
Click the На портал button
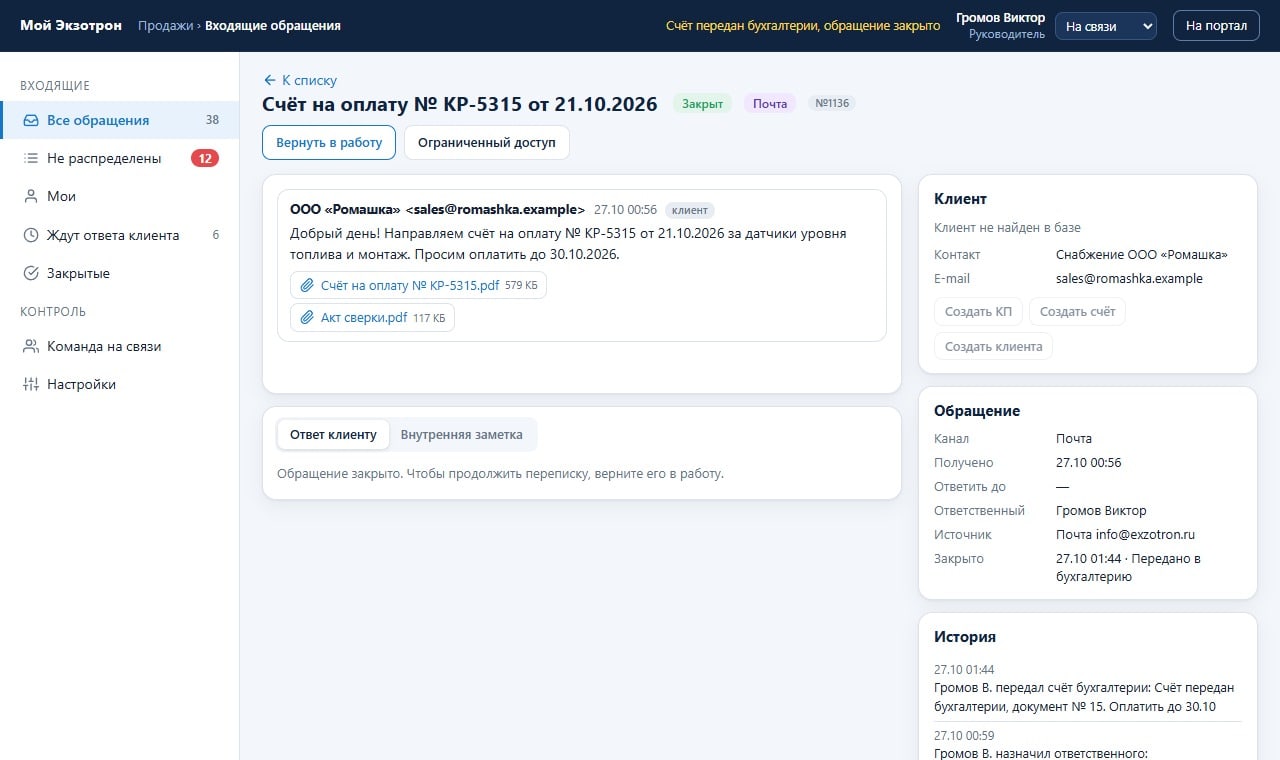pyautogui.click(x=1216, y=26)
